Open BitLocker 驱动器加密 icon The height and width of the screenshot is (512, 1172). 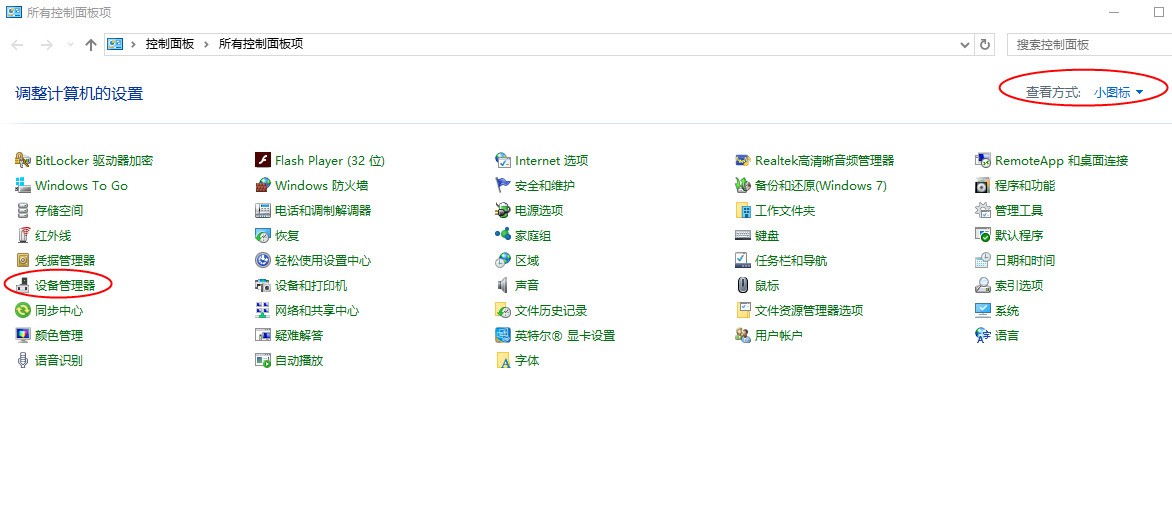pos(23,161)
